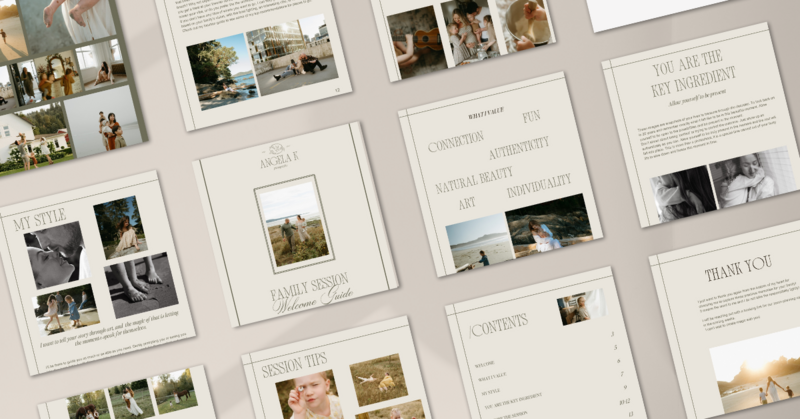Click the word 'ART' on the values page
800x419 pixels.
[x=467, y=203]
